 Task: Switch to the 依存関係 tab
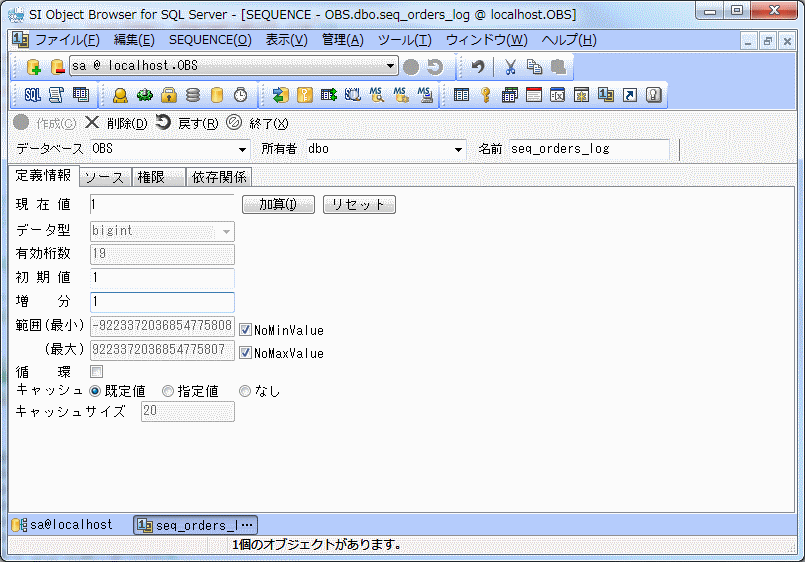[x=220, y=177]
